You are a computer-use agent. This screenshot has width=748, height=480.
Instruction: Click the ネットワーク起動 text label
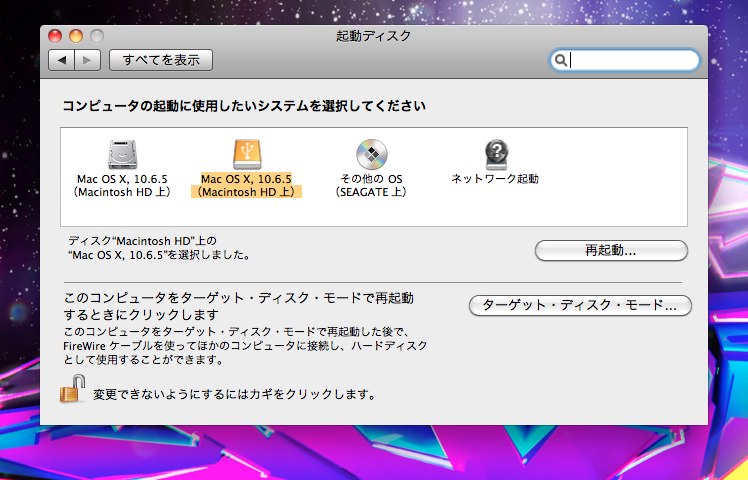pos(495,179)
